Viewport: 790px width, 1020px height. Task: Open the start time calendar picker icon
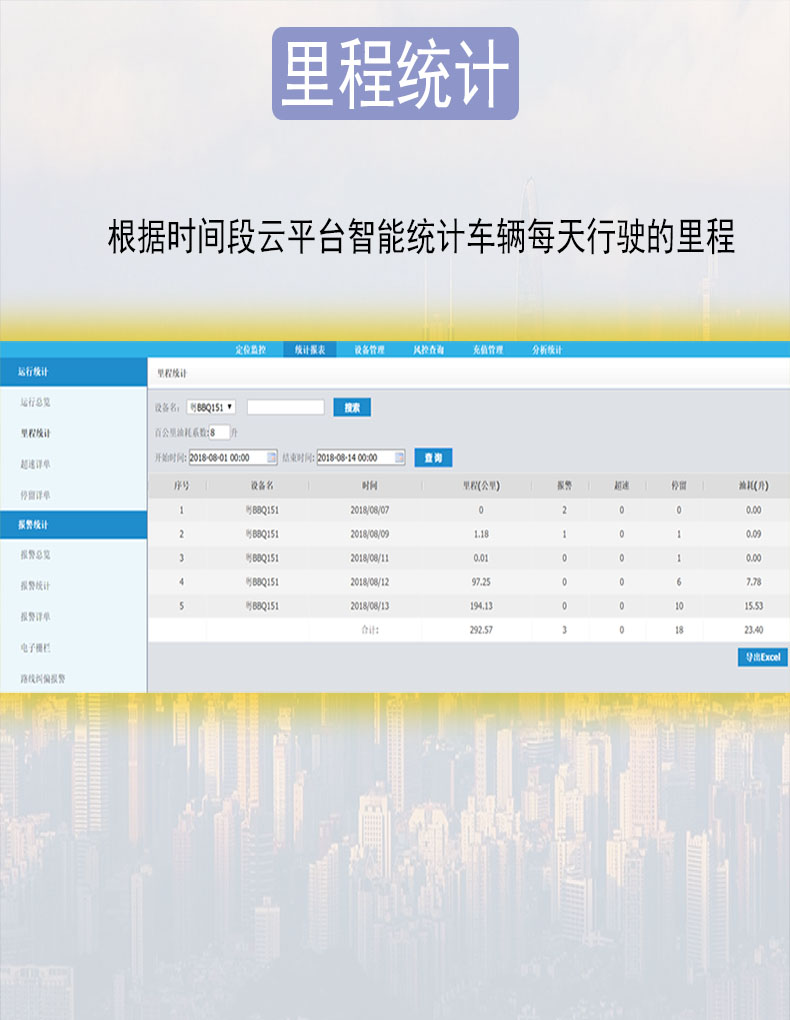pos(272,457)
